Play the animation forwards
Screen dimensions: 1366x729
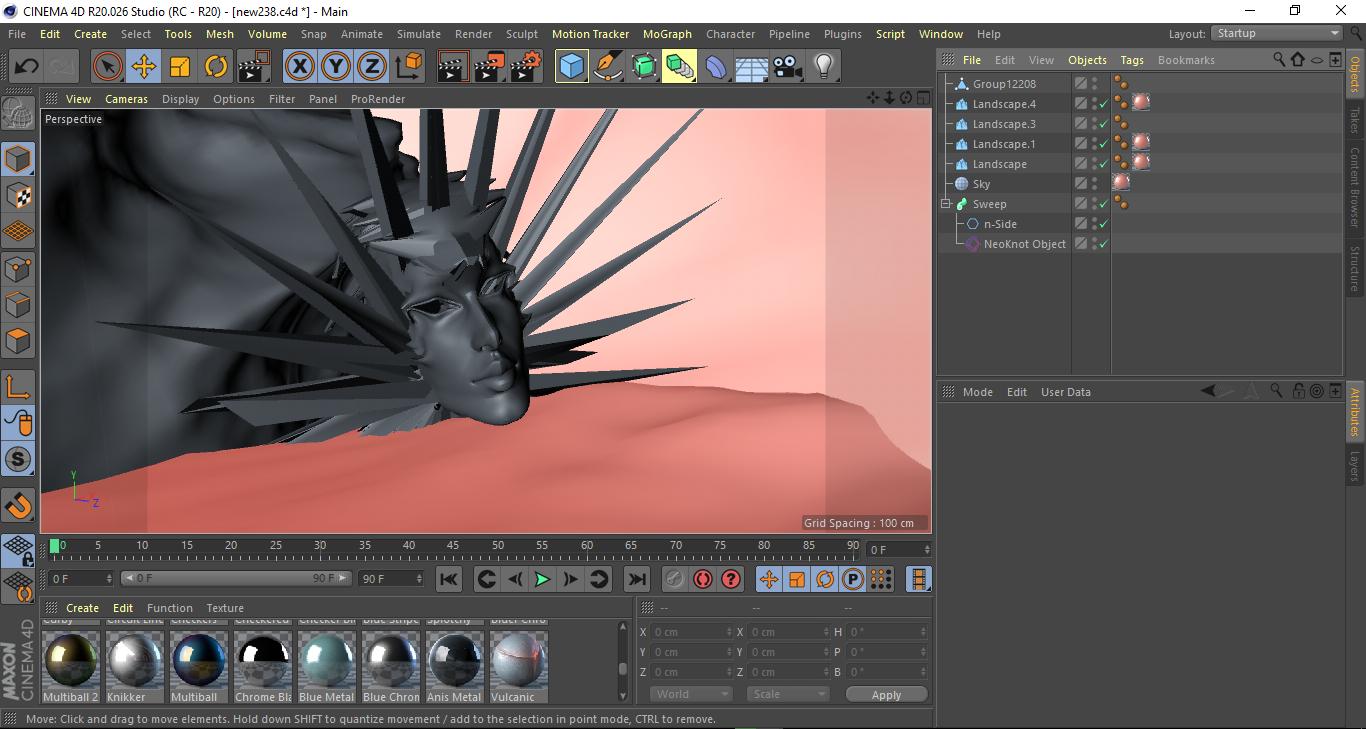(x=542, y=579)
